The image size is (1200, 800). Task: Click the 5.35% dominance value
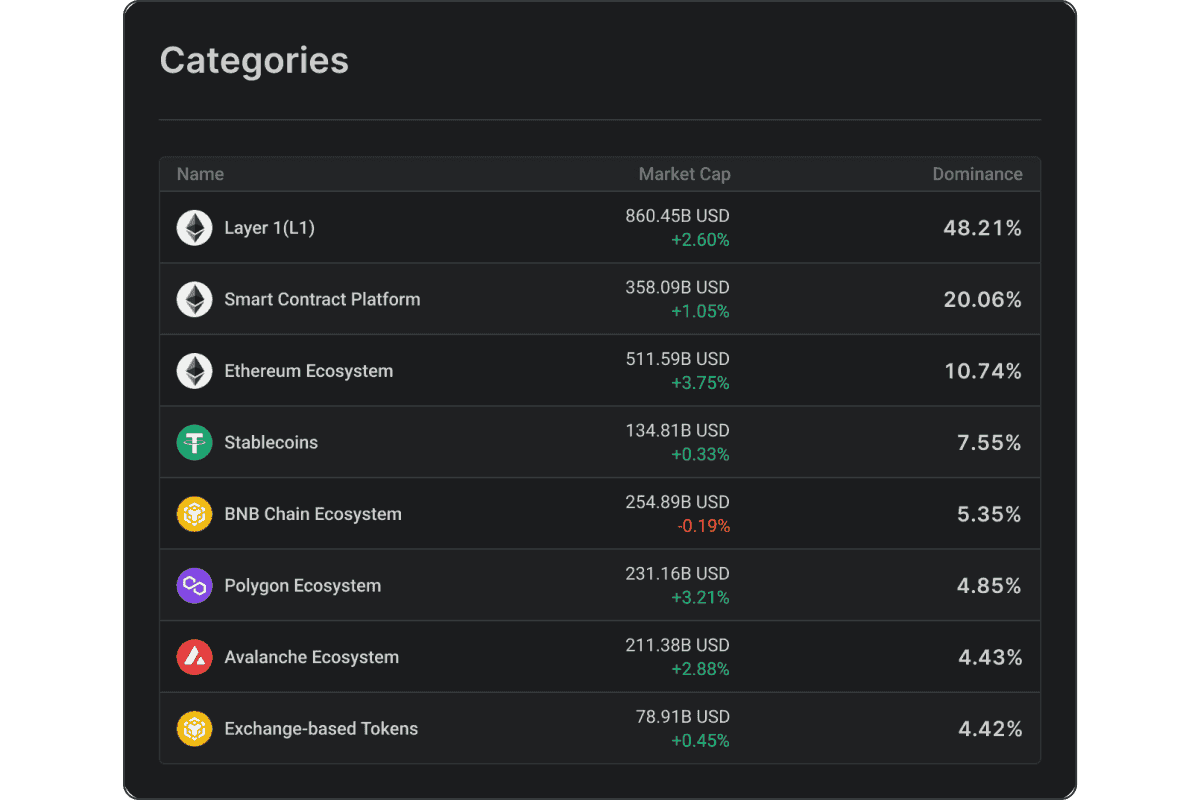point(989,514)
